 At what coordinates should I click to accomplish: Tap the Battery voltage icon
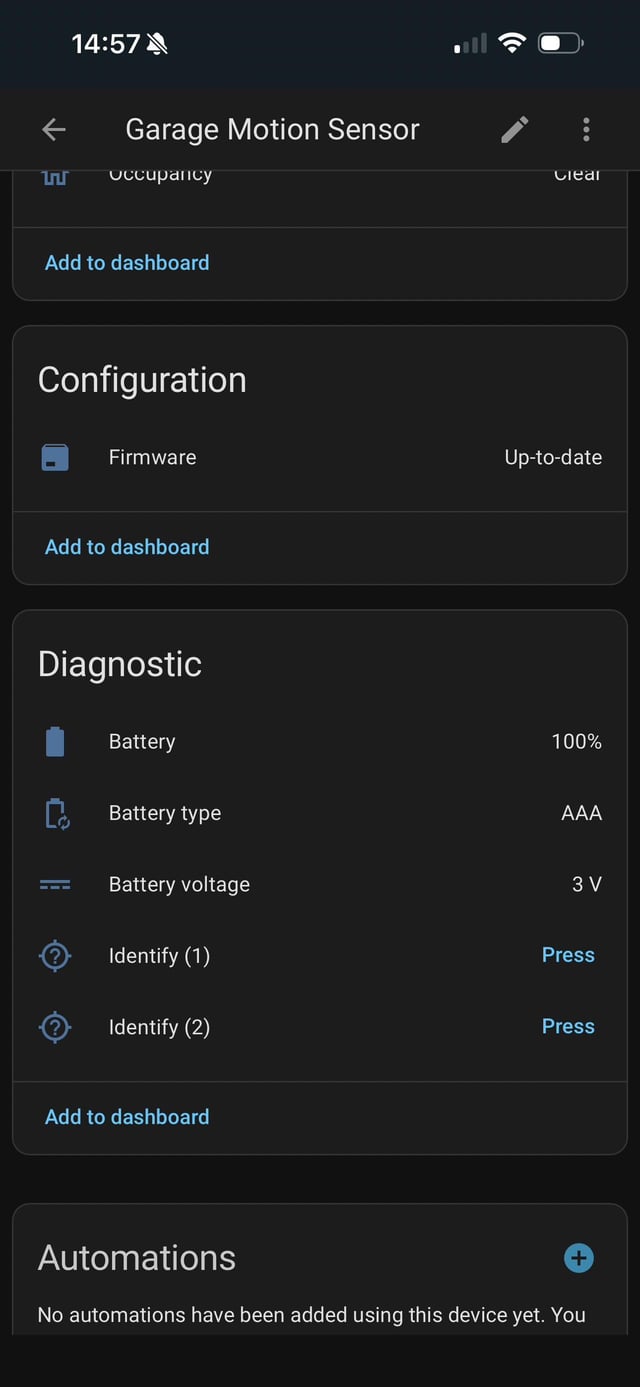(55, 884)
